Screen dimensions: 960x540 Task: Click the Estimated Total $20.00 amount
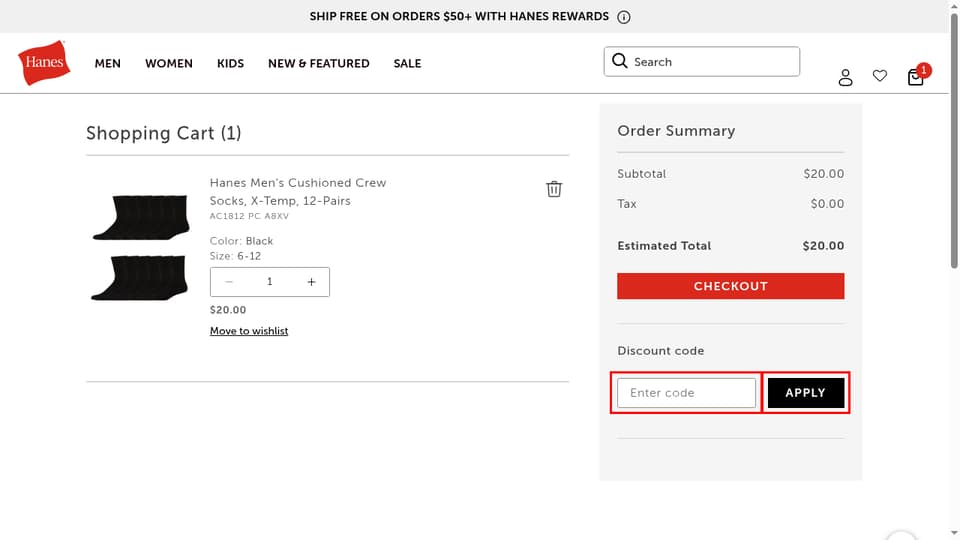click(x=823, y=246)
